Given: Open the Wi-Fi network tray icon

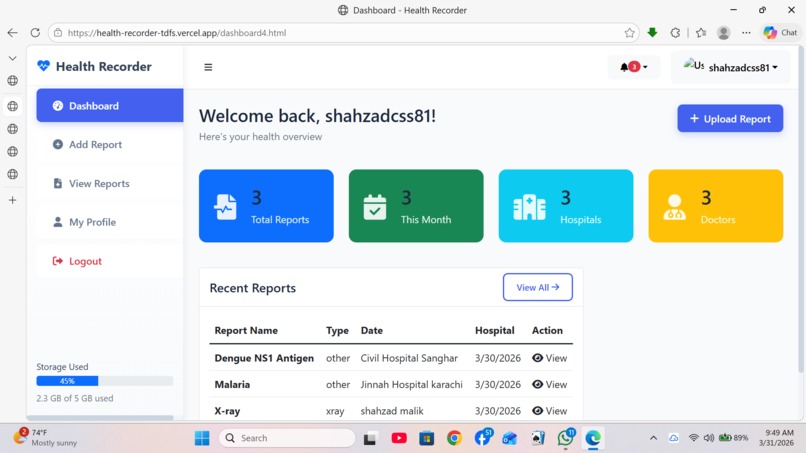Looking at the screenshot, I should (693, 438).
